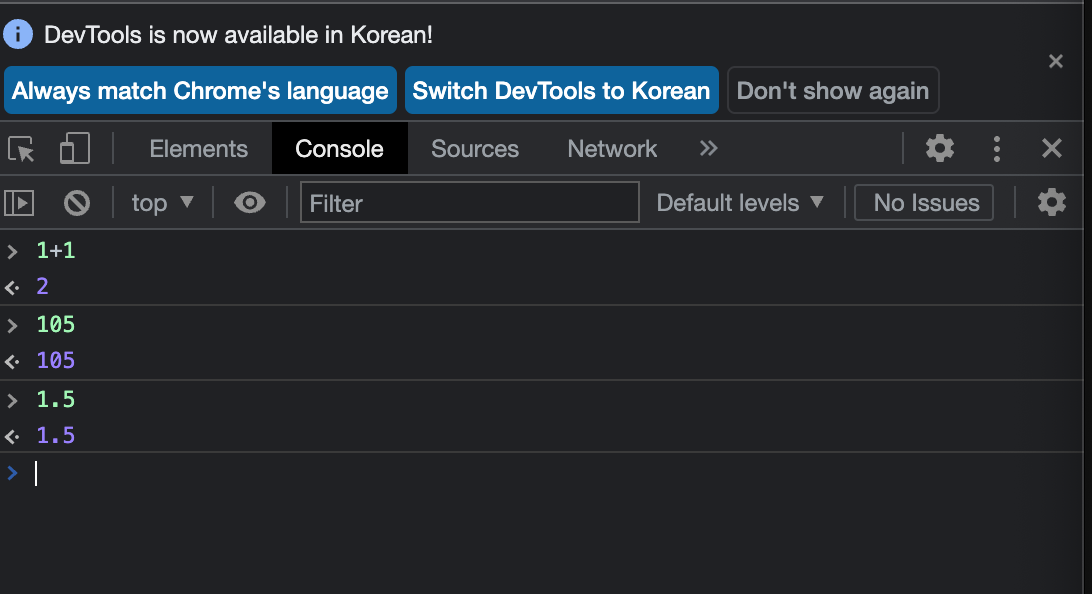Click Switch DevTools to Korean button
Viewport: 1092px width, 594px height.
click(x=561, y=91)
